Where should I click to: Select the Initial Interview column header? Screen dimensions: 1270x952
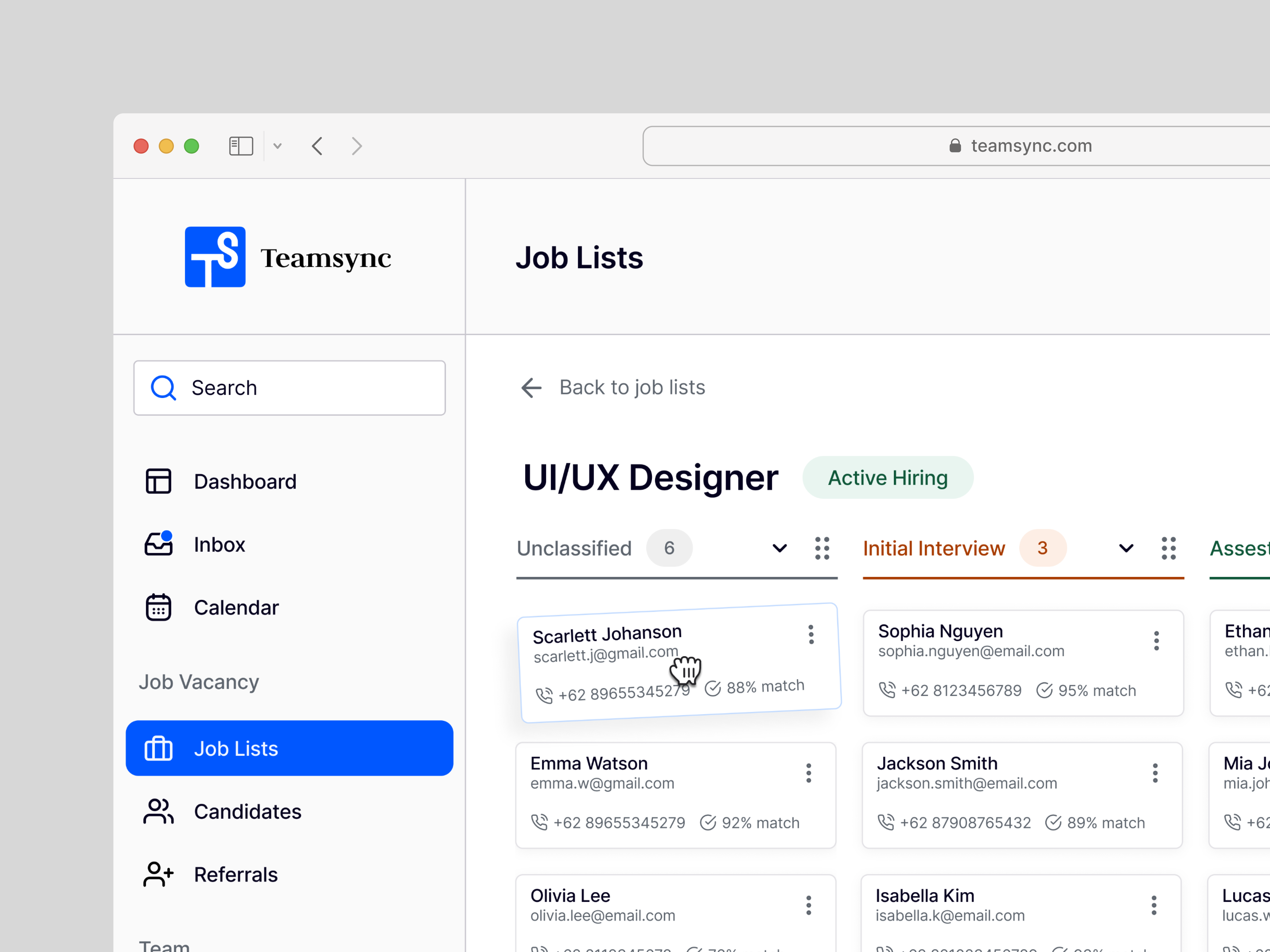pos(934,548)
